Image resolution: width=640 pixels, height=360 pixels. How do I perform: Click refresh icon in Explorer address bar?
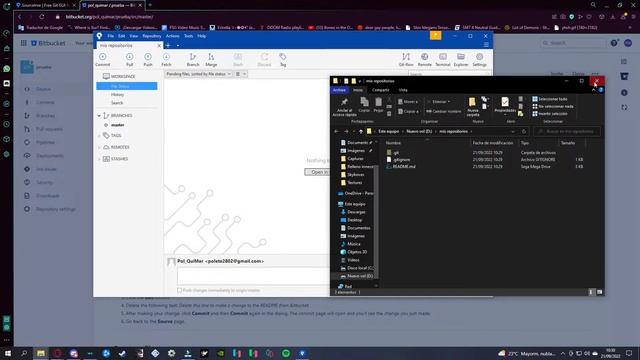(x=524, y=131)
